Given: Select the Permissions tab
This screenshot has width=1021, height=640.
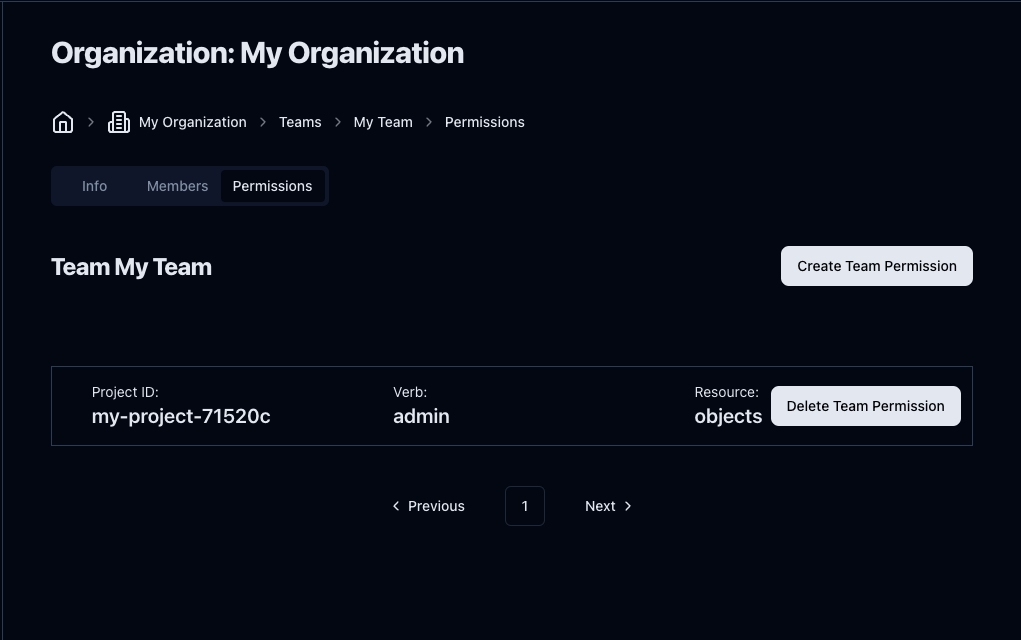Looking at the screenshot, I should click(272, 186).
